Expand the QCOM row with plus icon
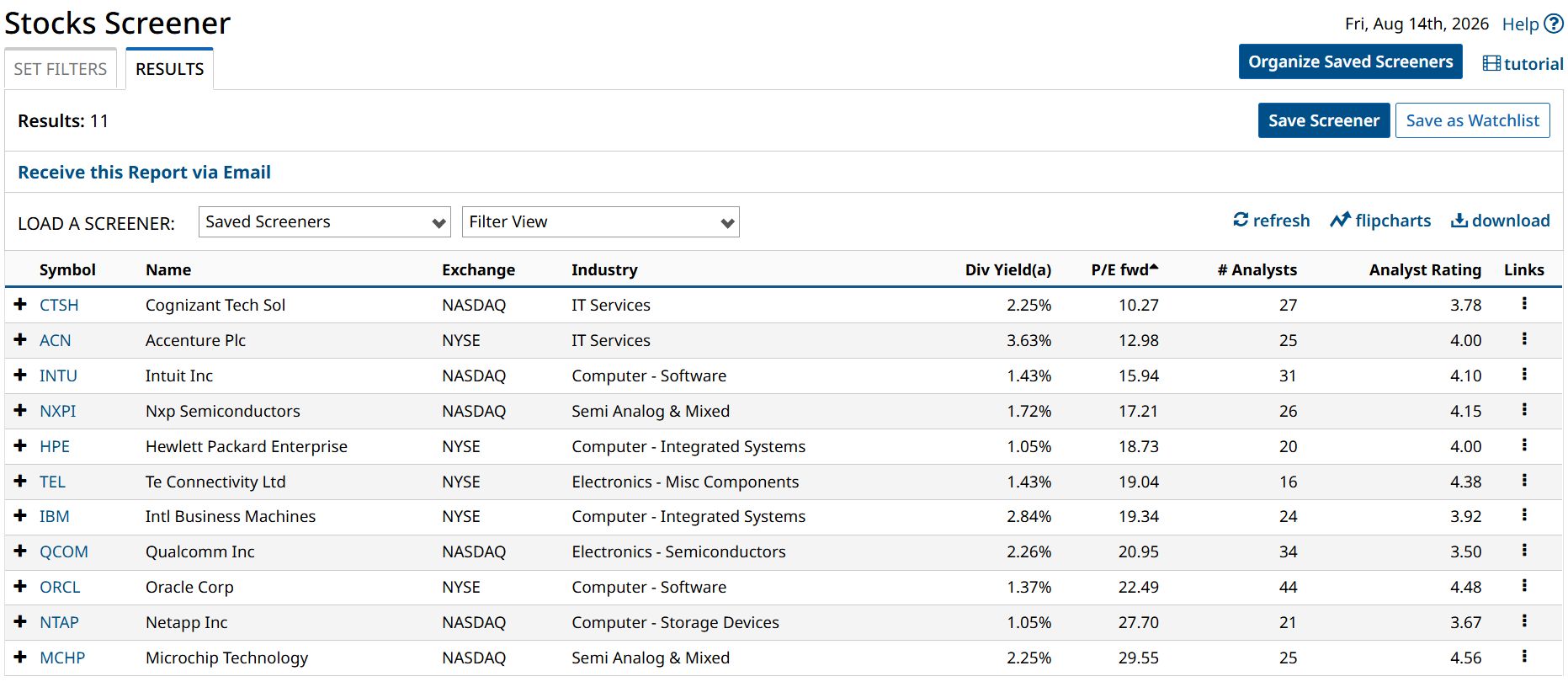The image size is (1568, 687). pos(20,551)
